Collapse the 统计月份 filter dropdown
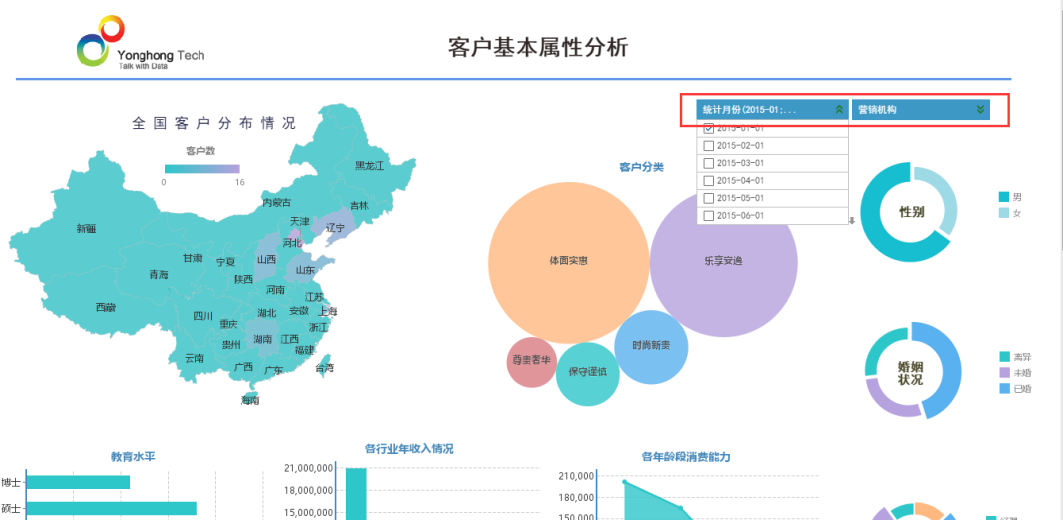 [x=839, y=109]
